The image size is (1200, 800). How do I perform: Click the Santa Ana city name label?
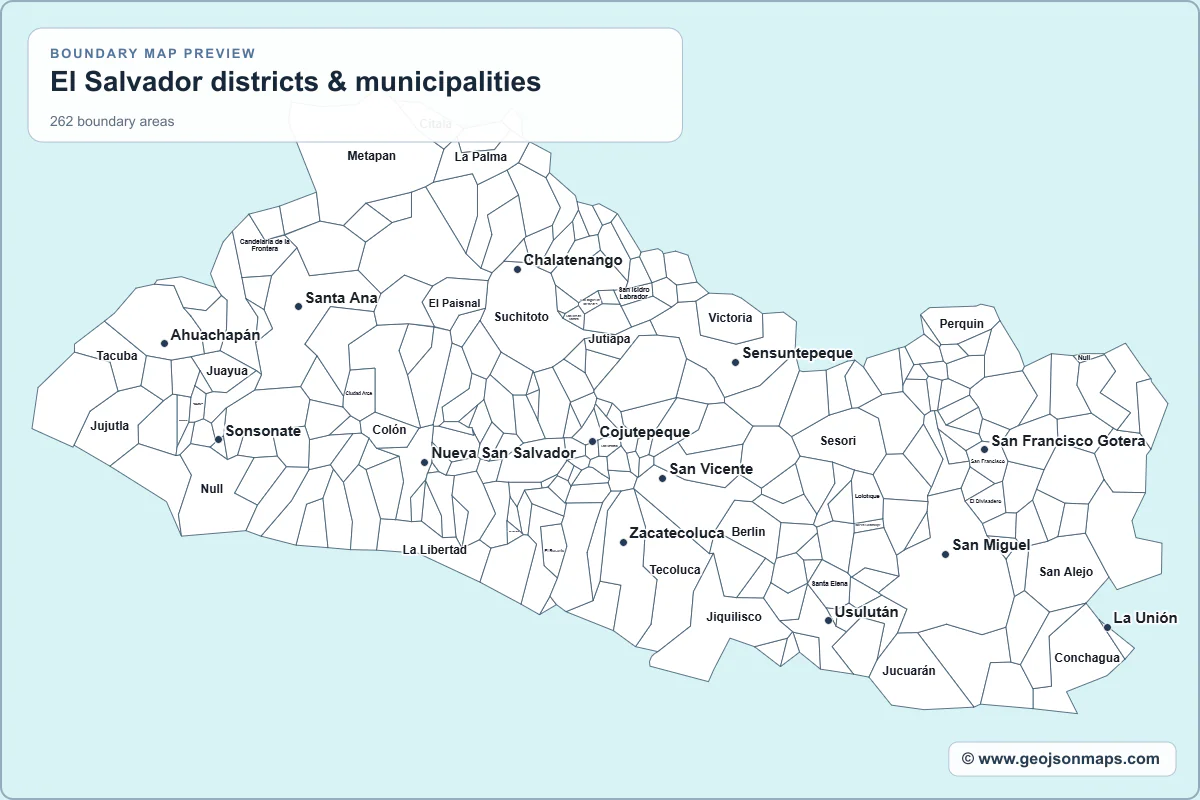point(341,298)
